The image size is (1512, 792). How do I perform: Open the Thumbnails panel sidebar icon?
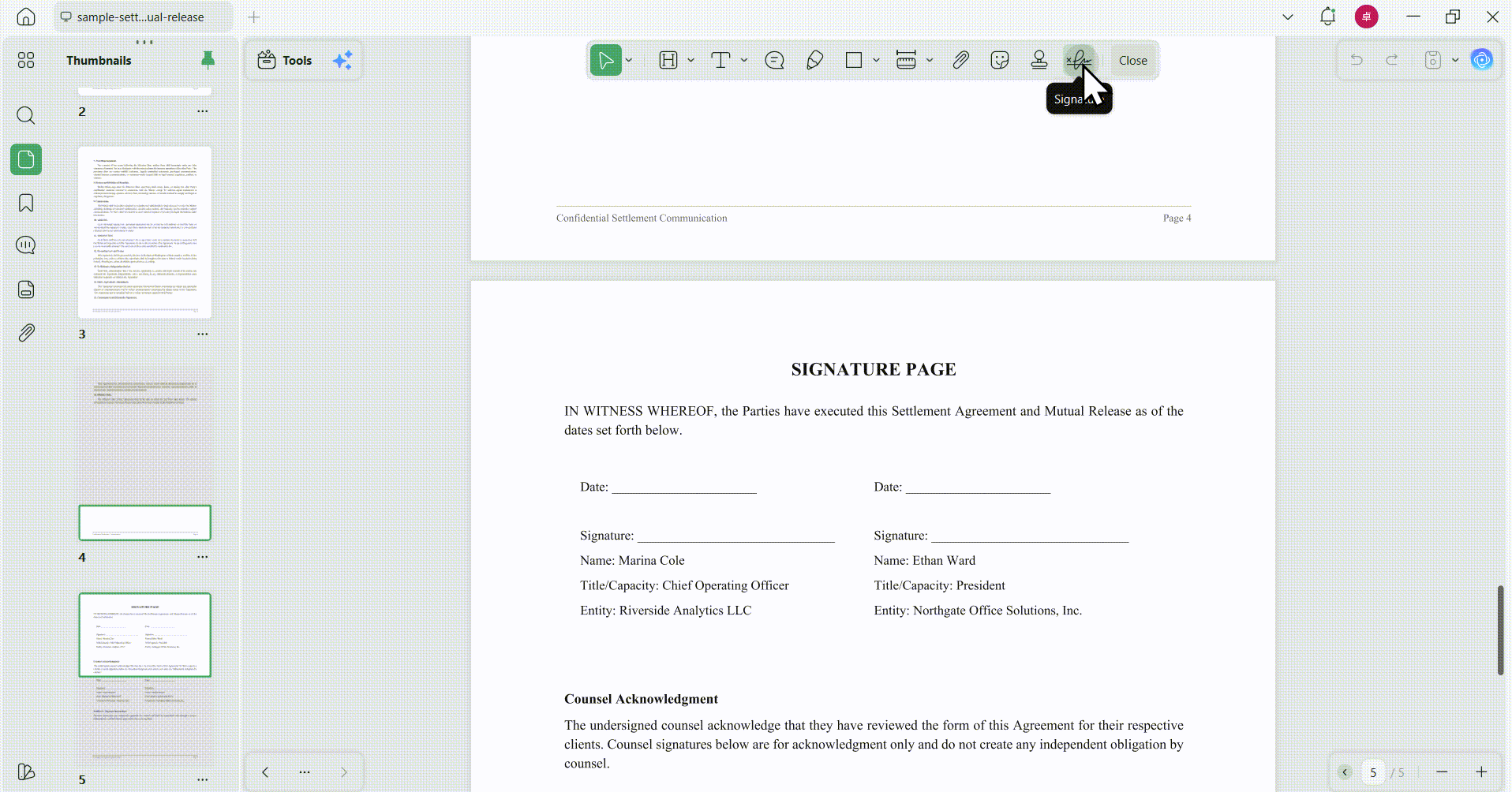pos(26,159)
